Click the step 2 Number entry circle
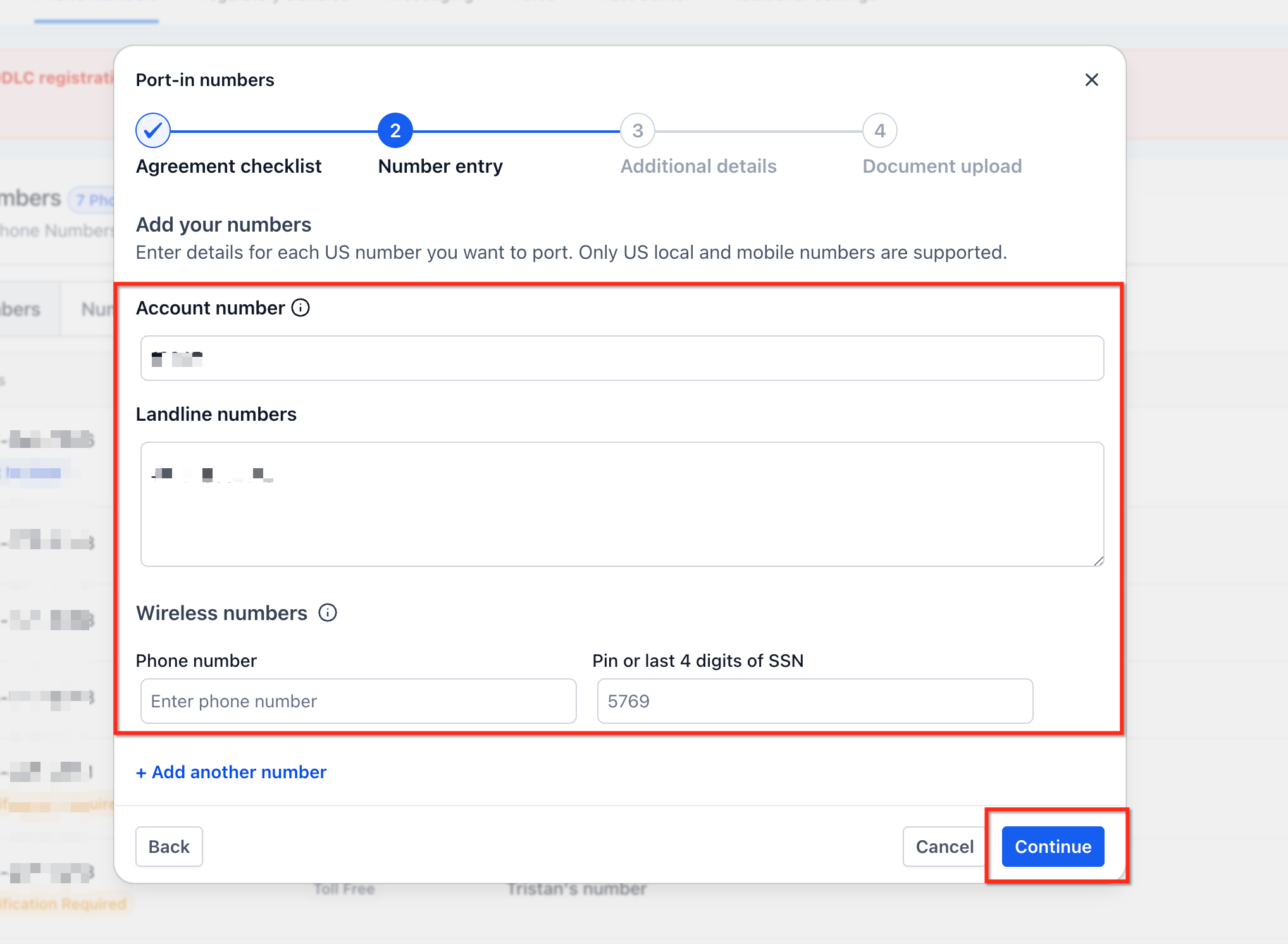 pyautogui.click(x=395, y=130)
